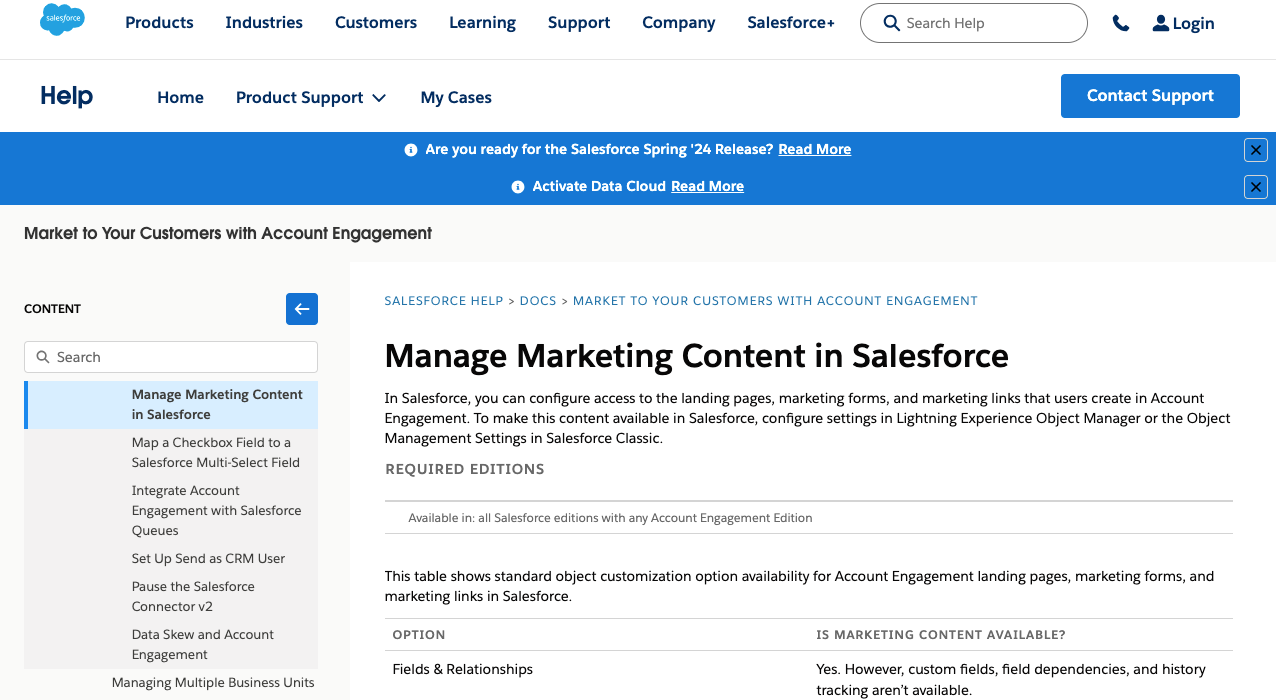Screen dimensions: 1276x700
Task: Collapse content sidebar with arrow button
Action: (302, 309)
